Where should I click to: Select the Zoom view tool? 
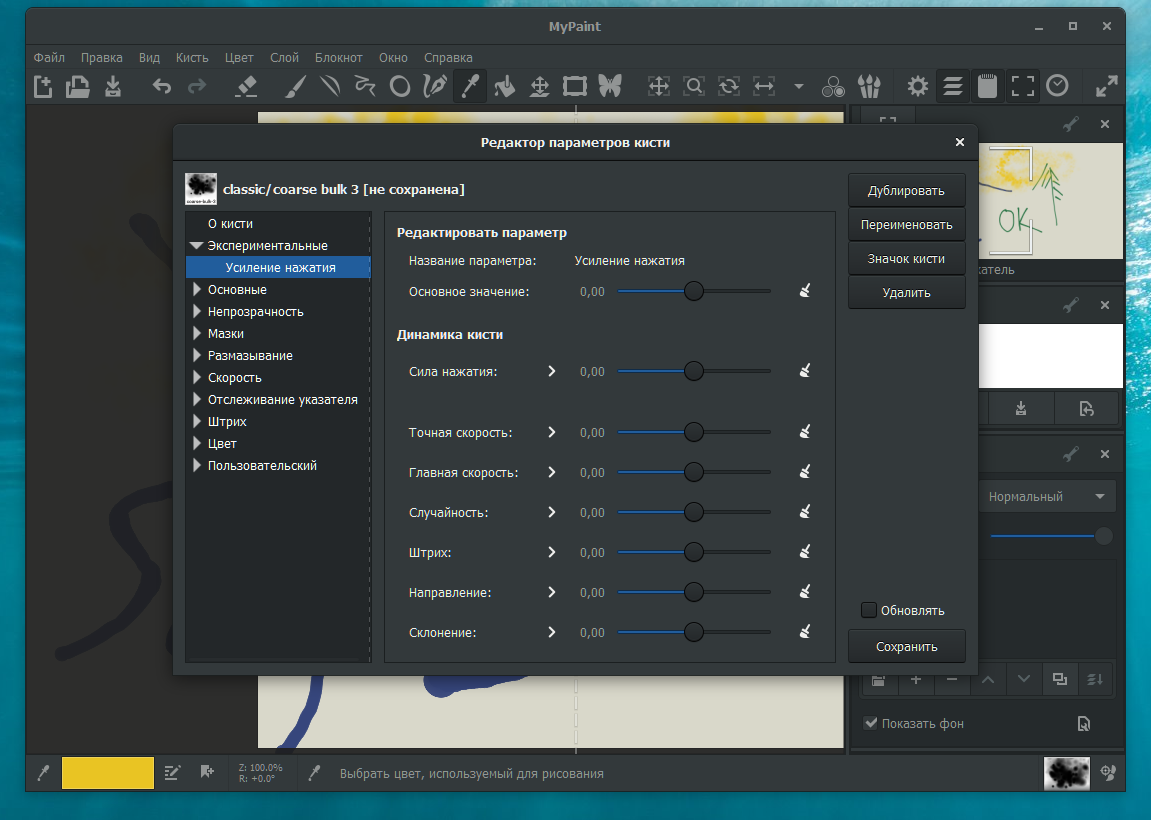click(x=694, y=87)
